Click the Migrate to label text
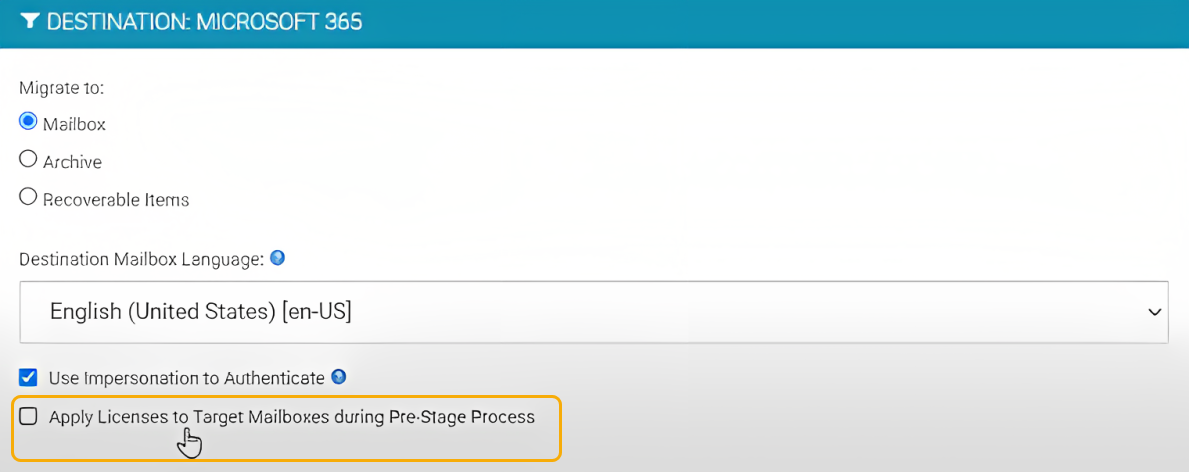This screenshot has height=472, width=1189. pyautogui.click(x=61, y=87)
